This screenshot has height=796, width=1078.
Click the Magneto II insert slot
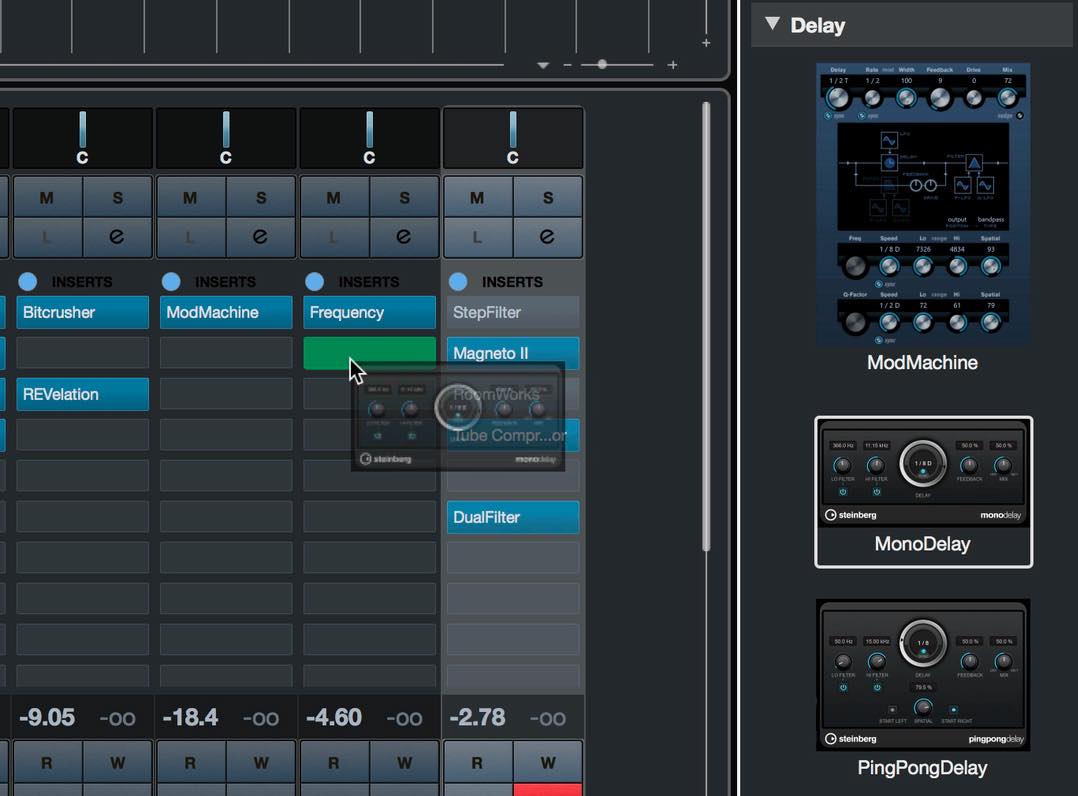coord(513,353)
